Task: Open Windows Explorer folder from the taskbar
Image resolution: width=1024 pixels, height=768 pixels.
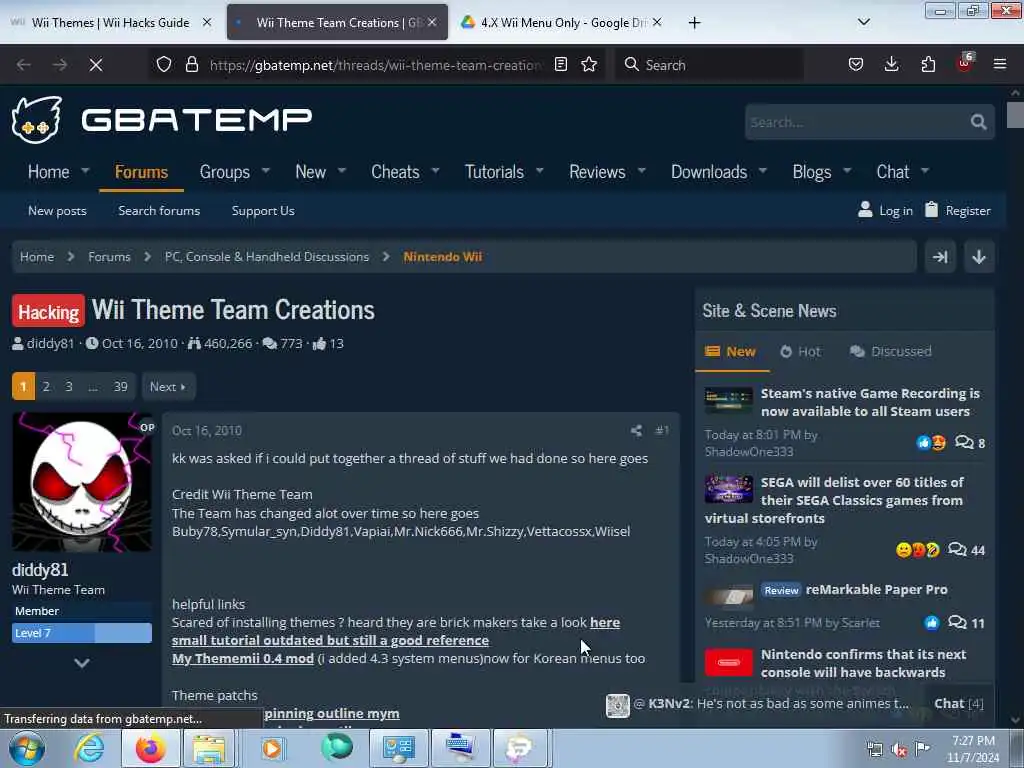Action: [x=208, y=748]
